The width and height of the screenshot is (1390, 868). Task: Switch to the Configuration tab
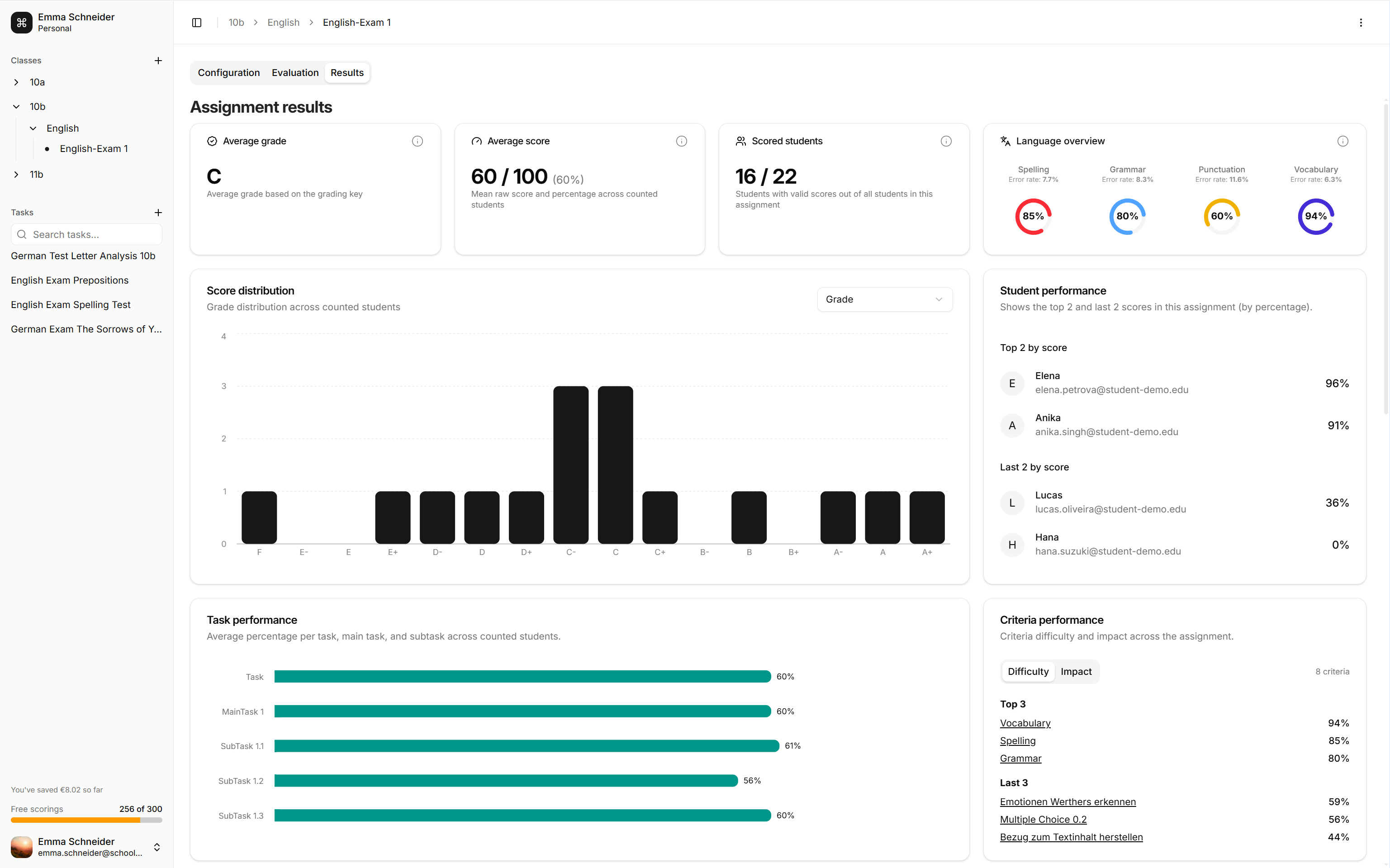[x=228, y=72]
